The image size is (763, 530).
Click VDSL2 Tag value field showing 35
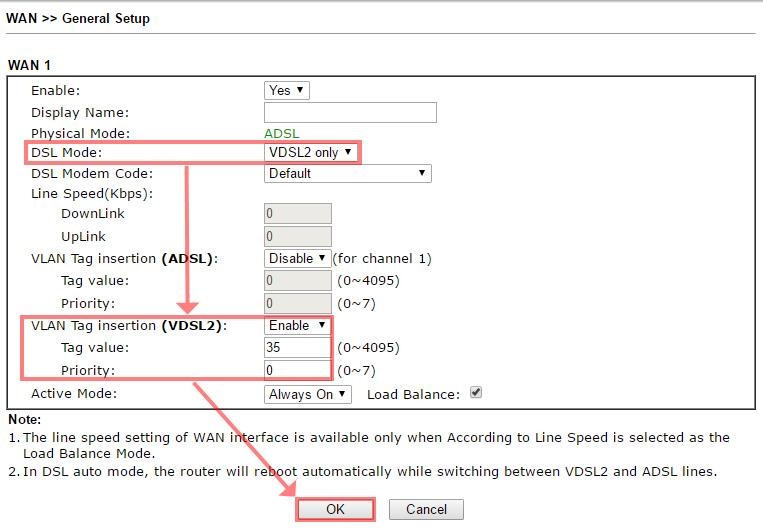click(297, 348)
